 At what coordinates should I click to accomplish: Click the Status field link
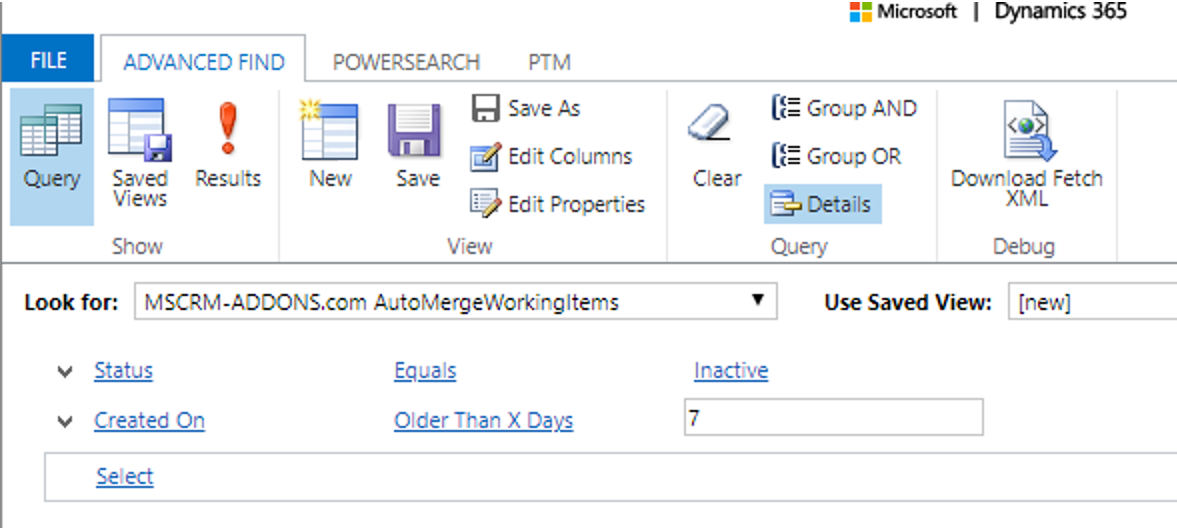coord(124,371)
